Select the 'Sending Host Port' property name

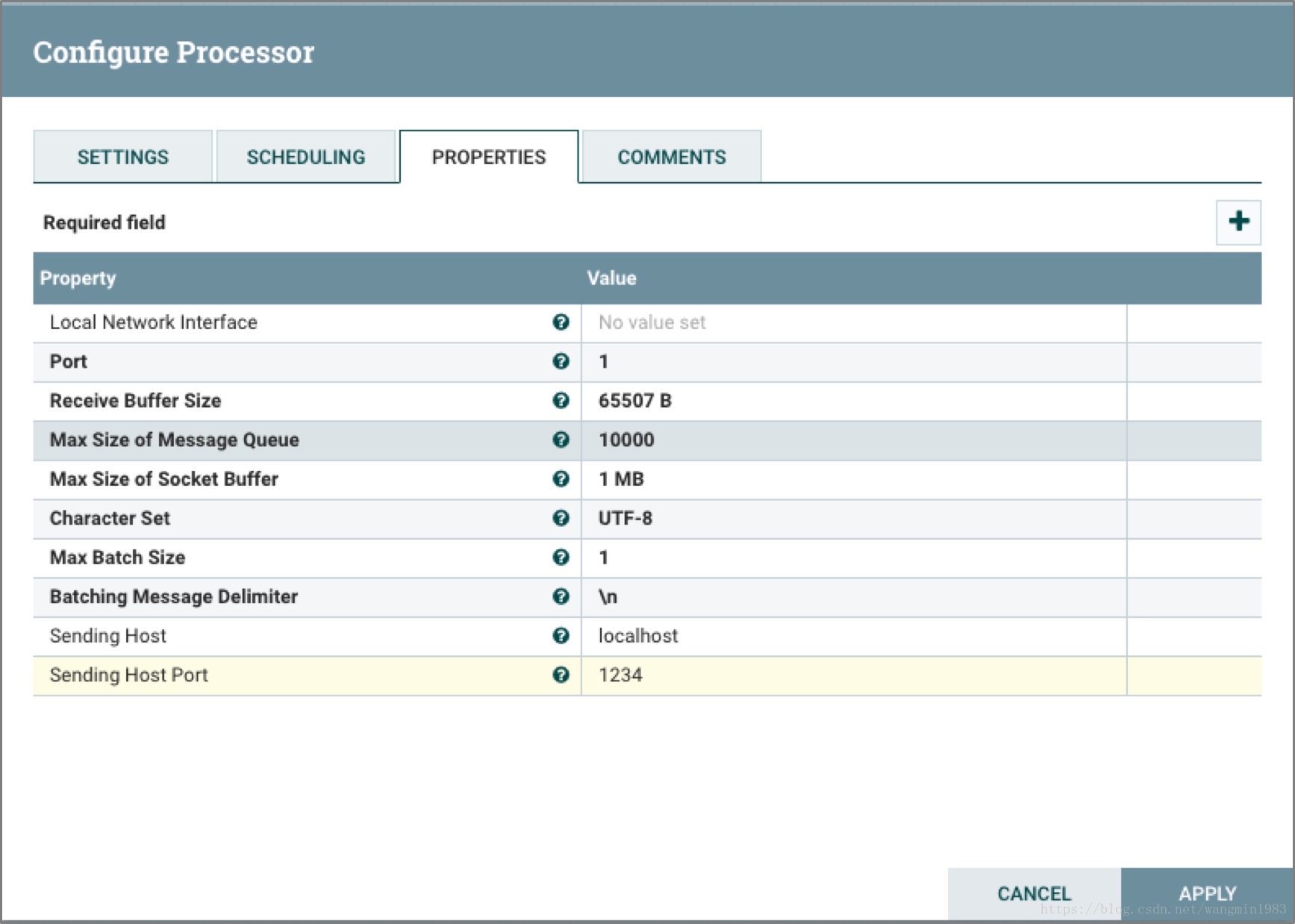[x=128, y=675]
